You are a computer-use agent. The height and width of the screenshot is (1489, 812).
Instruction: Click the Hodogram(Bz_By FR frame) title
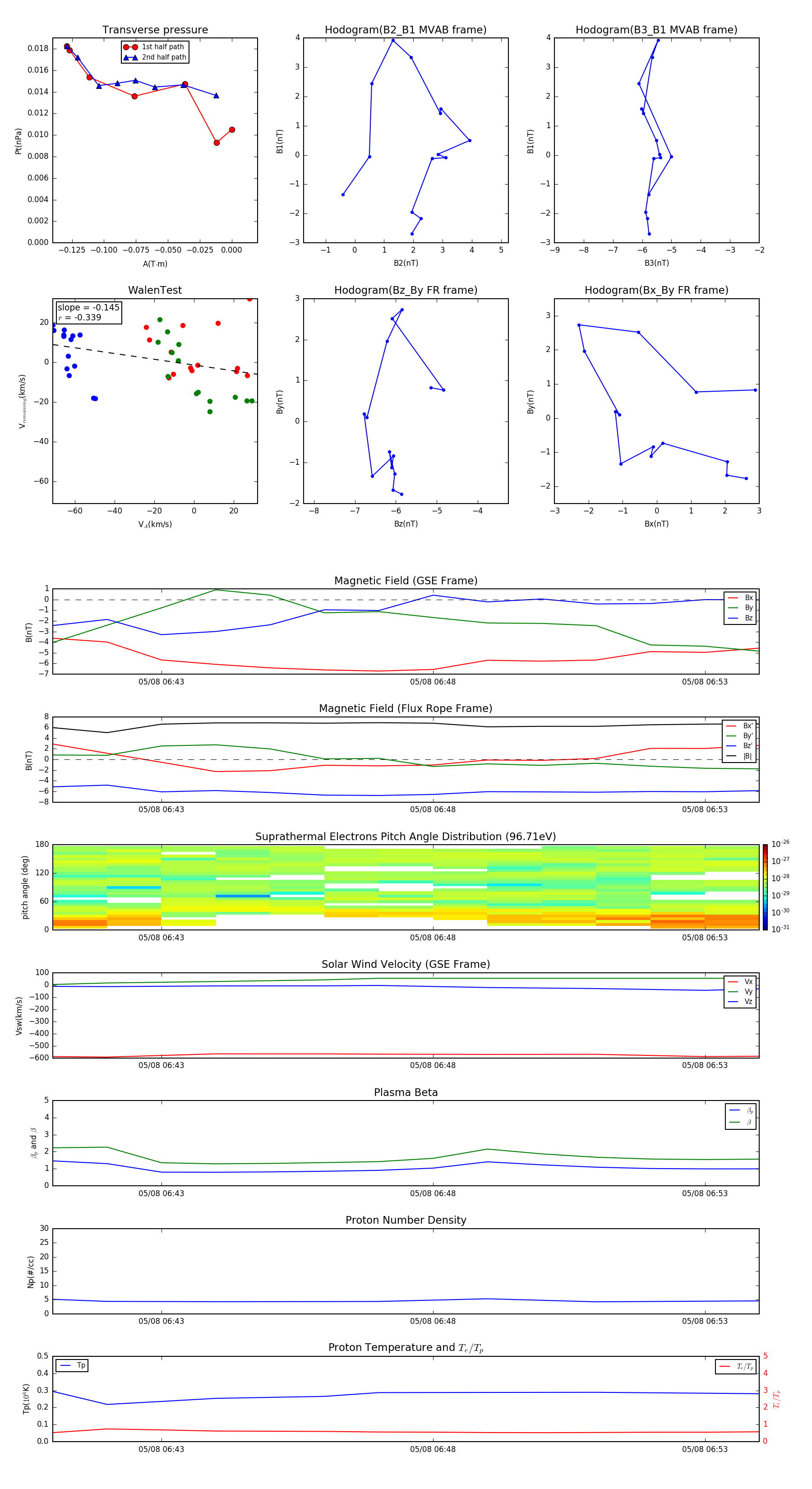click(x=406, y=290)
